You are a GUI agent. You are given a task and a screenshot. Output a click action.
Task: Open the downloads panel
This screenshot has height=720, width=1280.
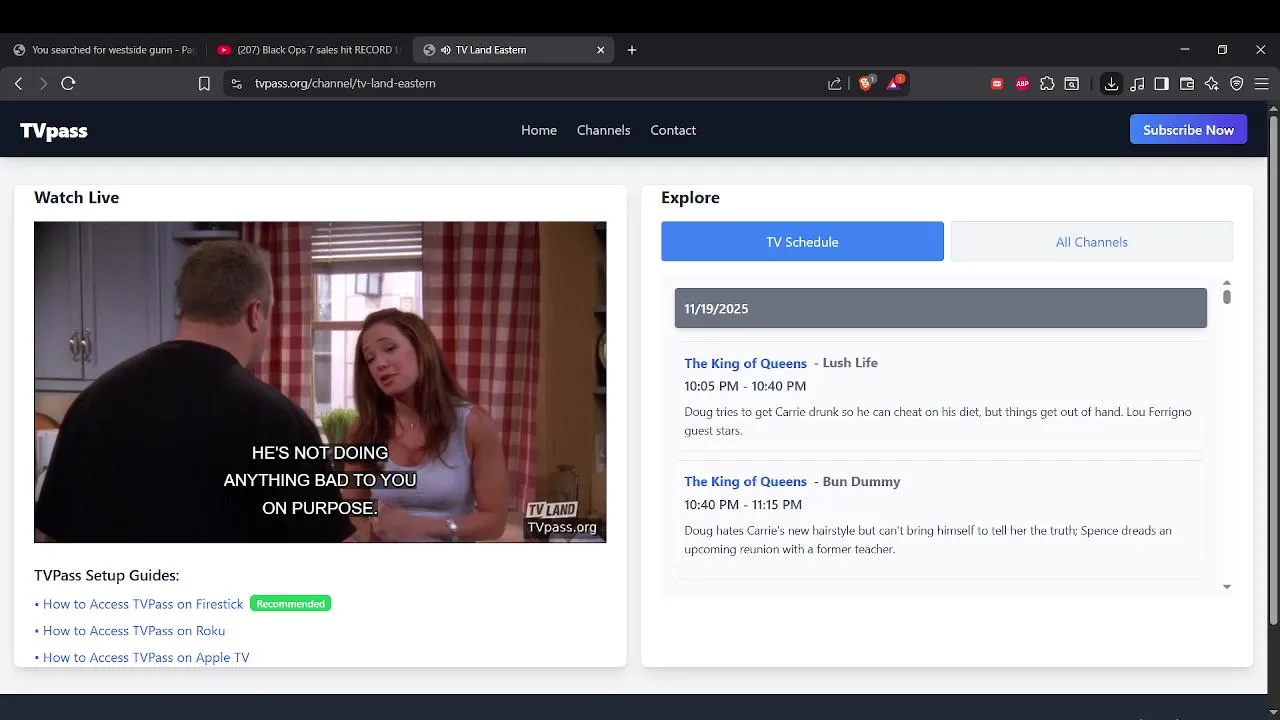coord(1111,84)
